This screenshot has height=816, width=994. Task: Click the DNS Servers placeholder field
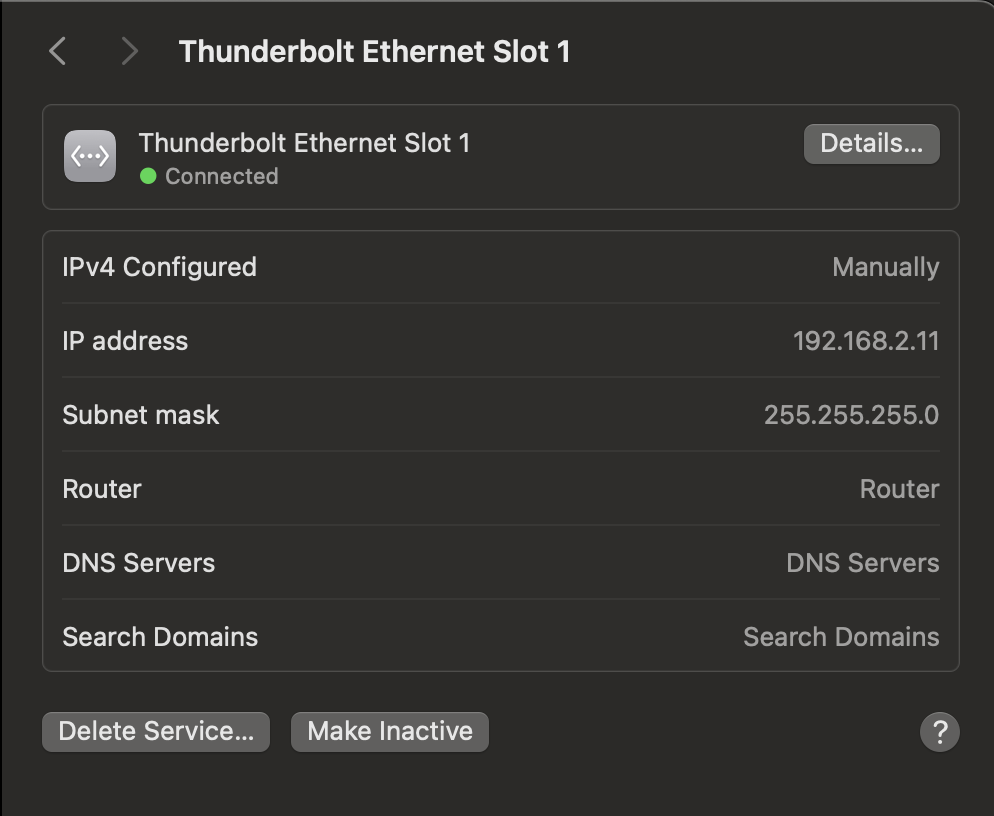(862, 563)
